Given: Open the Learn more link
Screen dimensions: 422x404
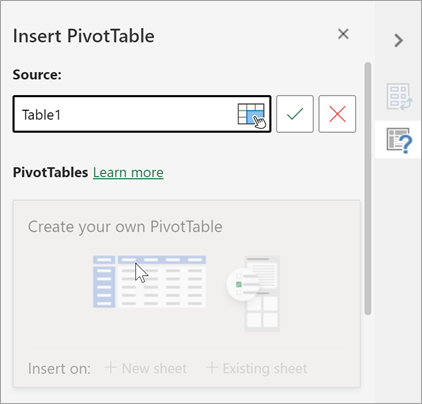Looking at the screenshot, I should click(x=128, y=173).
